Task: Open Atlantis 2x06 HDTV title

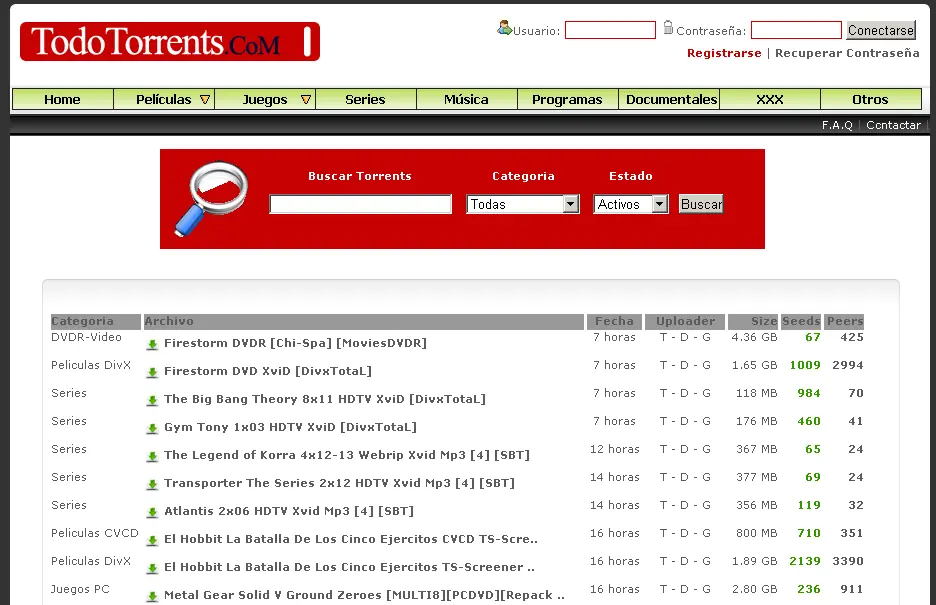Action: [x=289, y=511]
